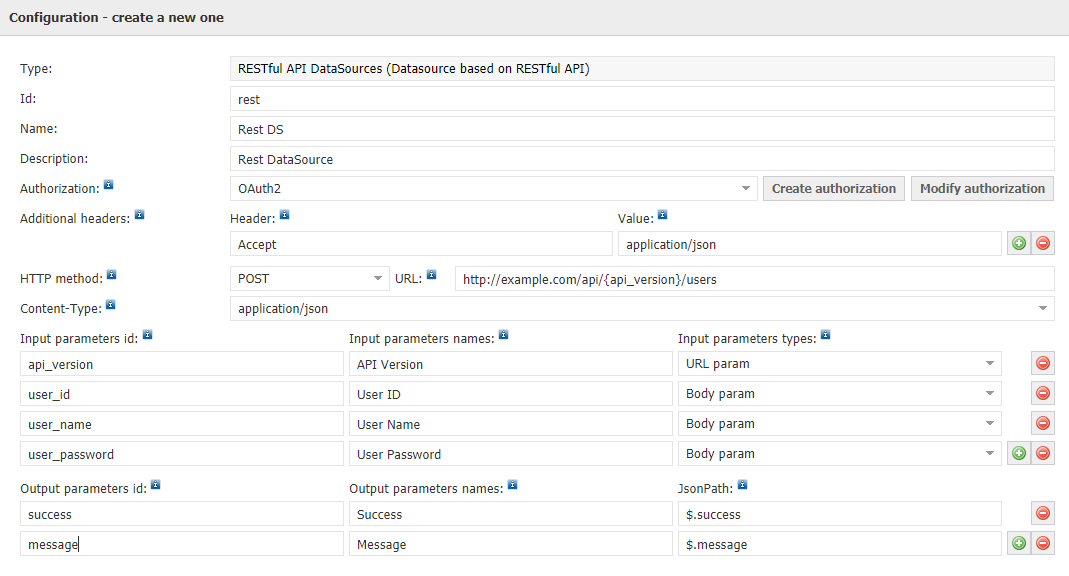Open type dropdown for user_password Body param
Image resolution: width=1069 pixels, height=576 pixels.
point(839,453)
